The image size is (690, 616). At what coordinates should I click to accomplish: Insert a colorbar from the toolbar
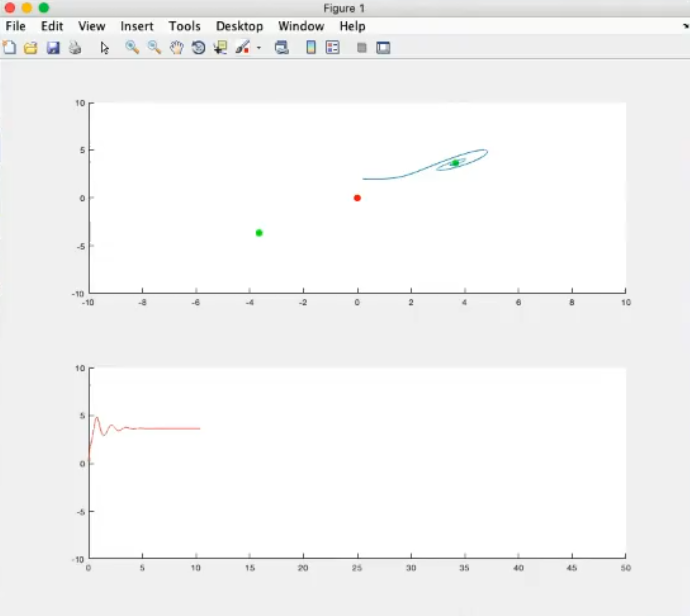(x=311, y=47)
